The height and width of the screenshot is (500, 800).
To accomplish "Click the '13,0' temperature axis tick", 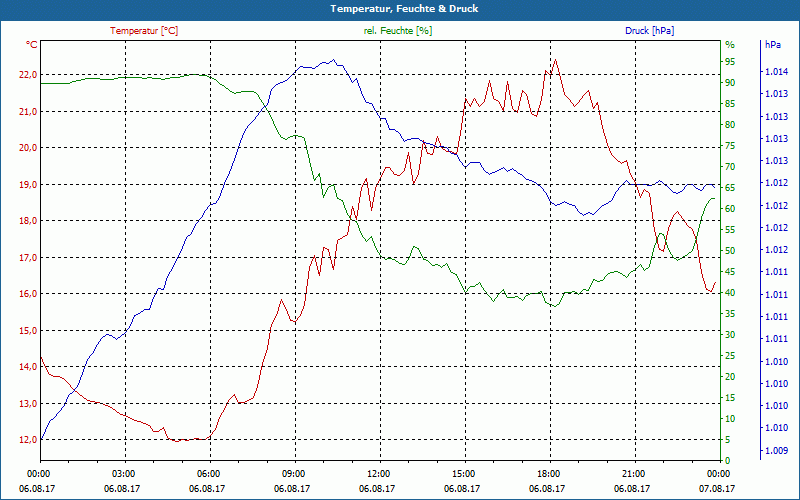I will tap(28, 403).
